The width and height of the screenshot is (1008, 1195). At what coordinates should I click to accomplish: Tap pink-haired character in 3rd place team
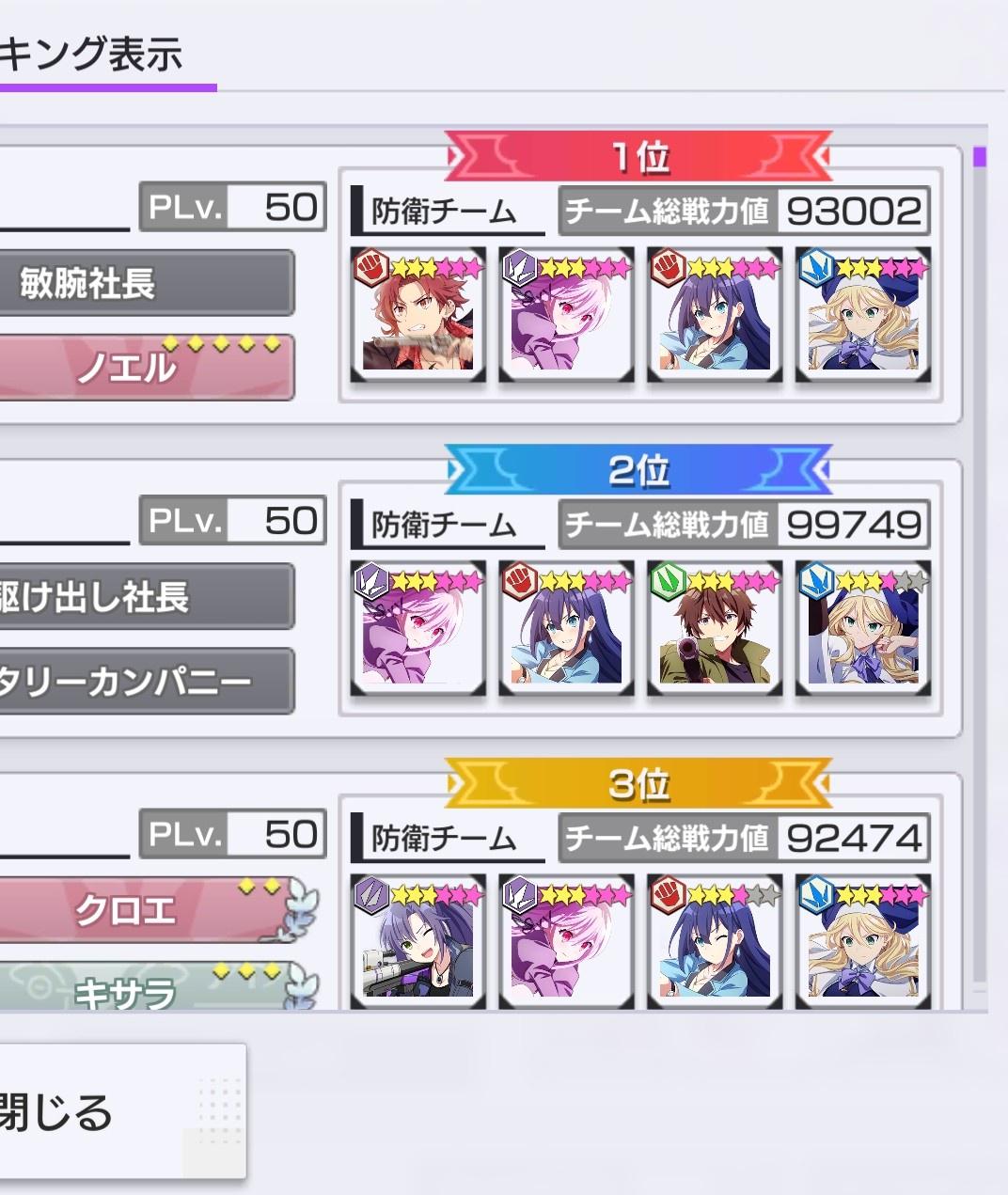[567, 942]
